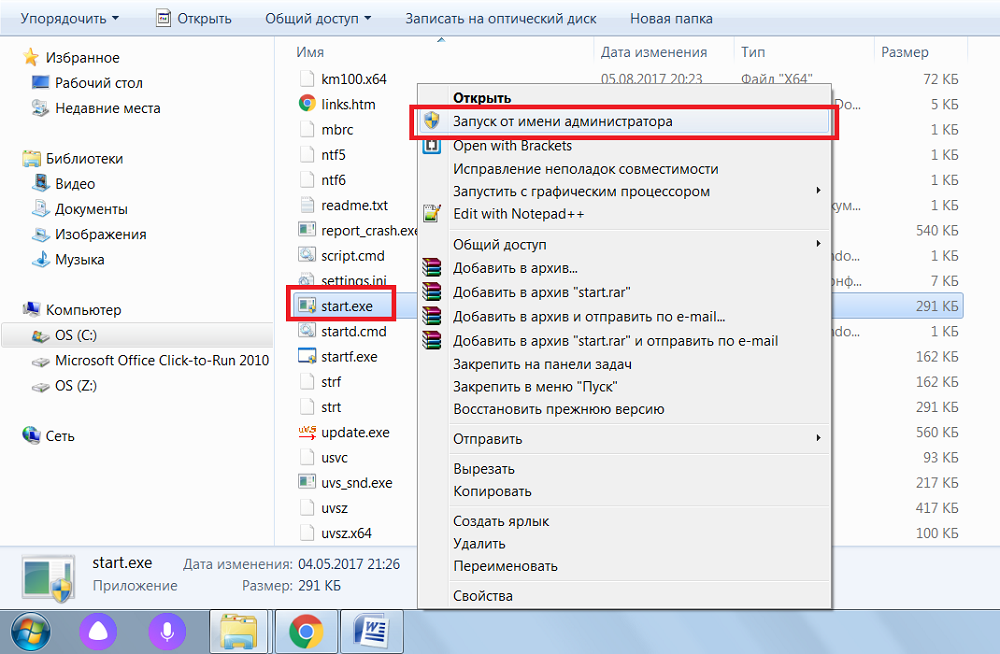Sort by the Размер column header

(x=920, y=52)
